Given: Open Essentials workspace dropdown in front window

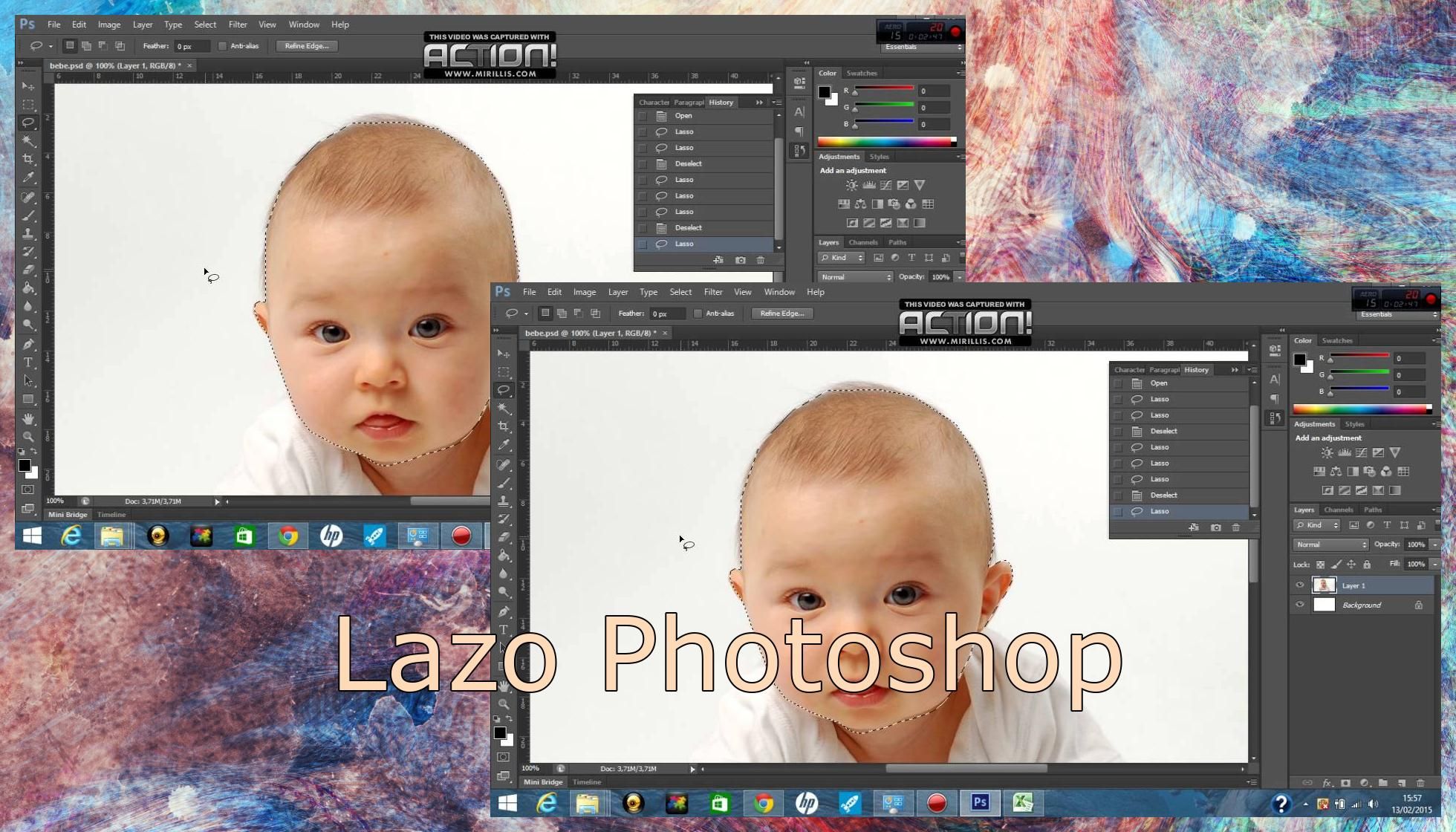Looking at the screenshot, I should click(x=1398, y=314).
